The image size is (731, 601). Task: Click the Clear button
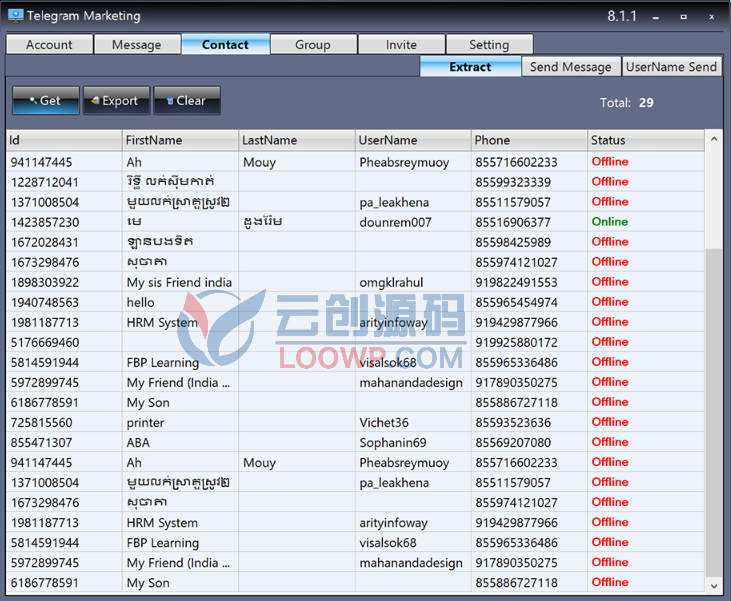pos(187,100)
